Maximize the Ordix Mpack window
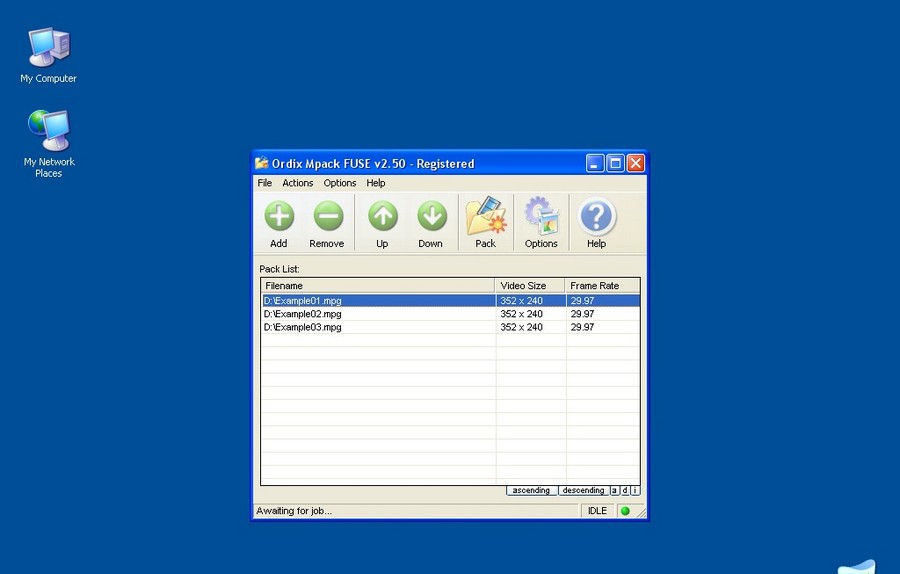 click(x=615, y=164)
